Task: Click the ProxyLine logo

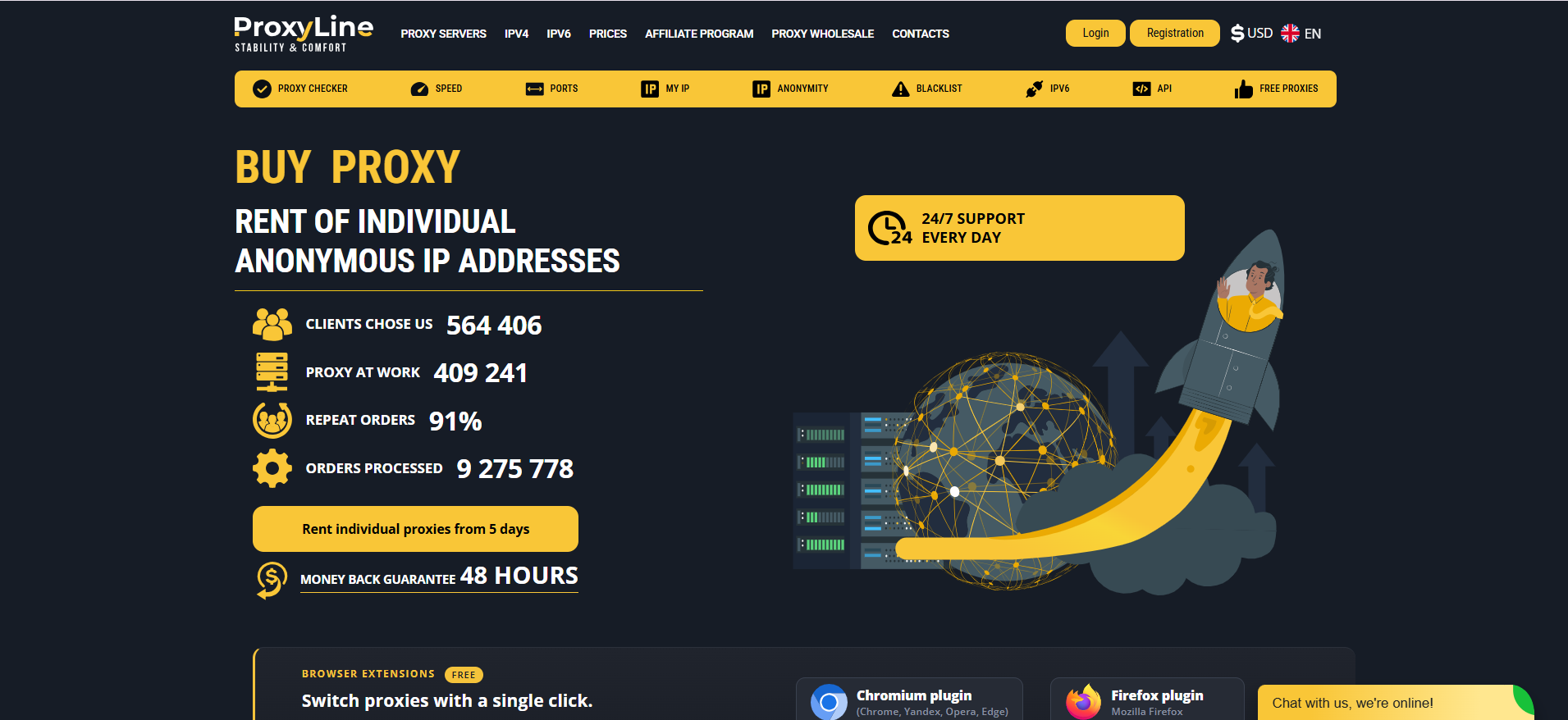Action: pyautogui.click(x=304, y=34)
